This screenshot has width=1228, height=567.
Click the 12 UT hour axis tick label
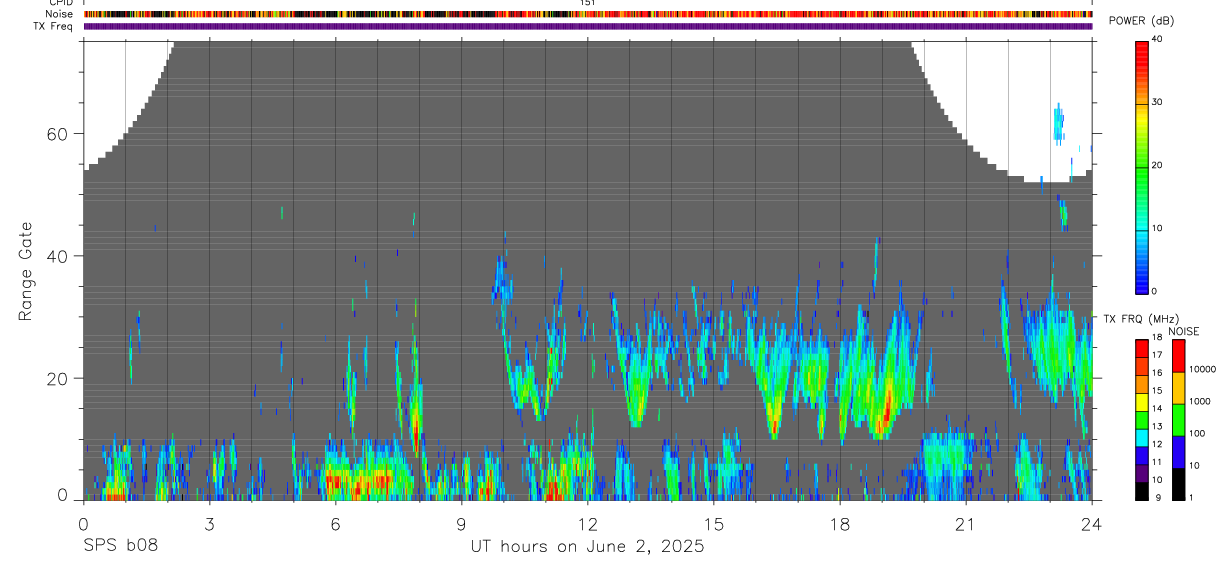tap(588, 524)
